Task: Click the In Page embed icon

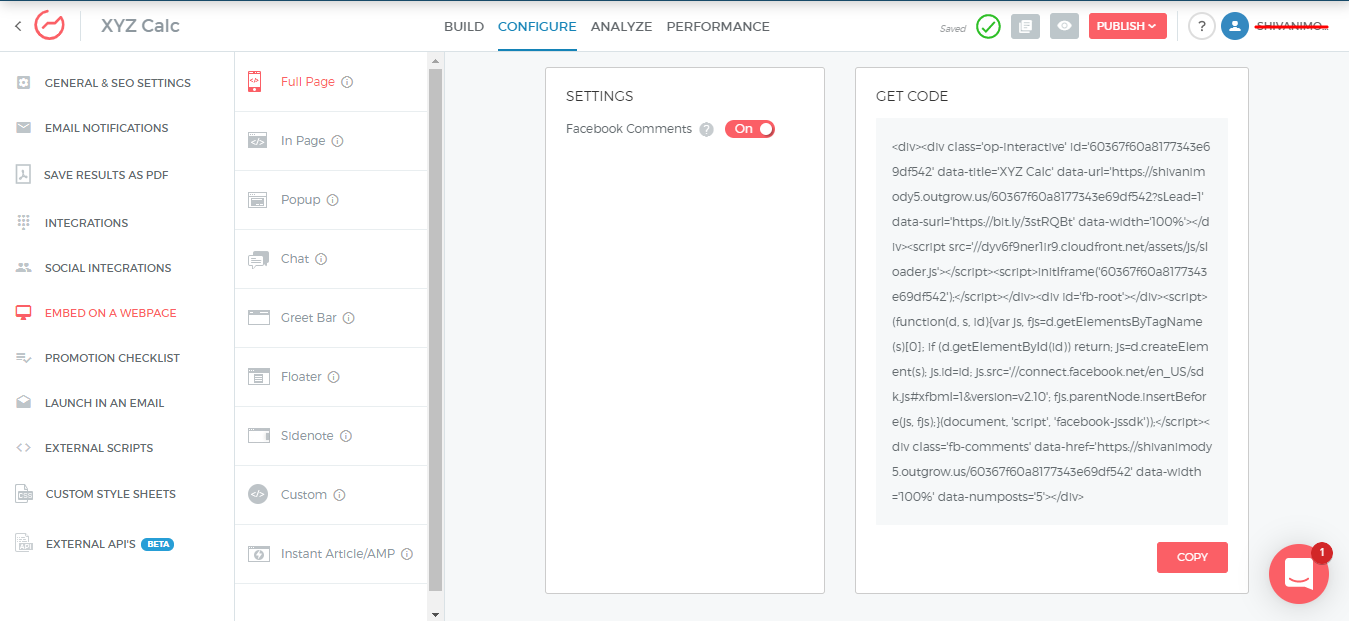Action: 257,141
